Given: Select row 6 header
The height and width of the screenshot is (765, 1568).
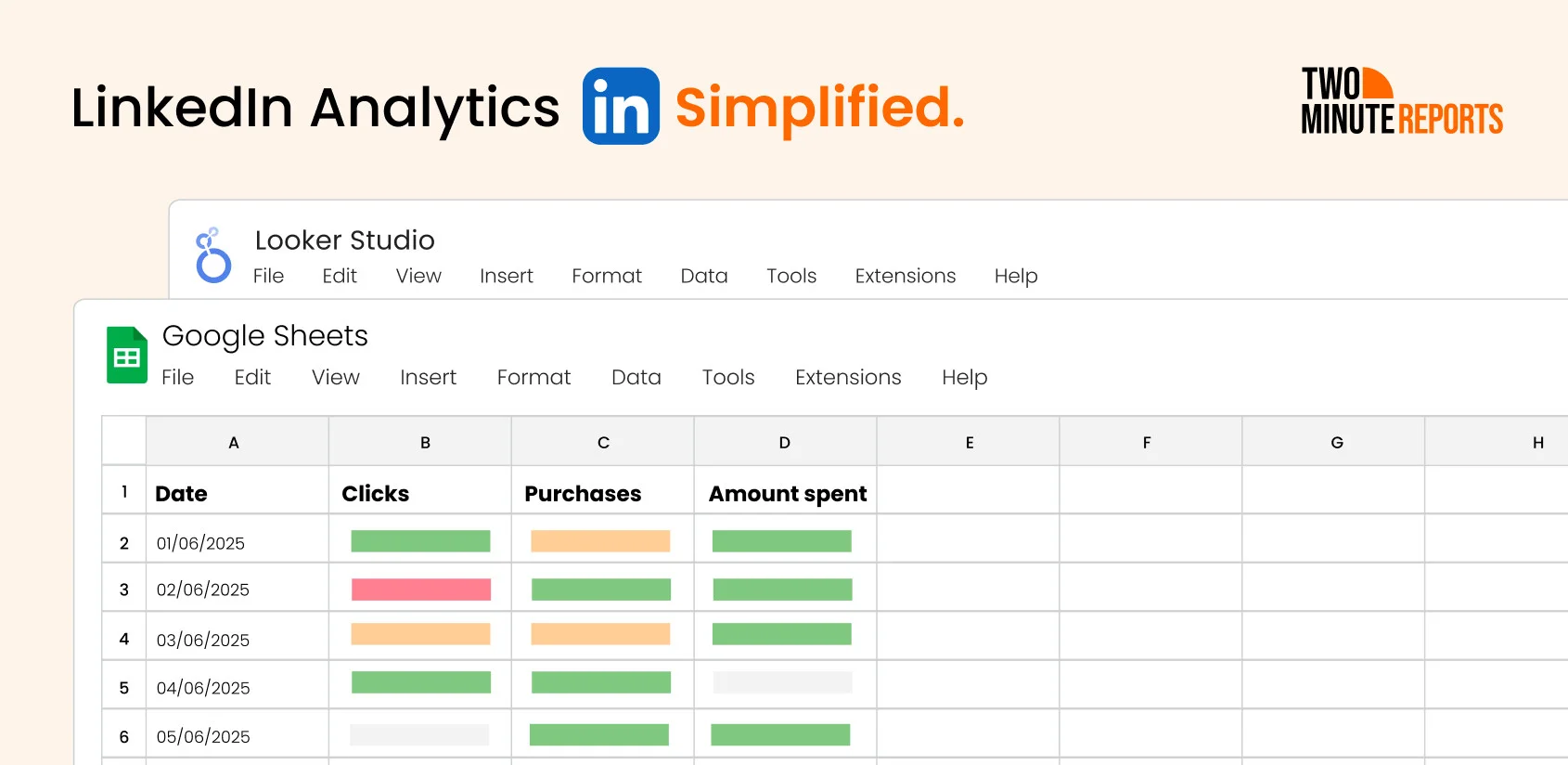Looking at the screenshot, I should 123,734.
